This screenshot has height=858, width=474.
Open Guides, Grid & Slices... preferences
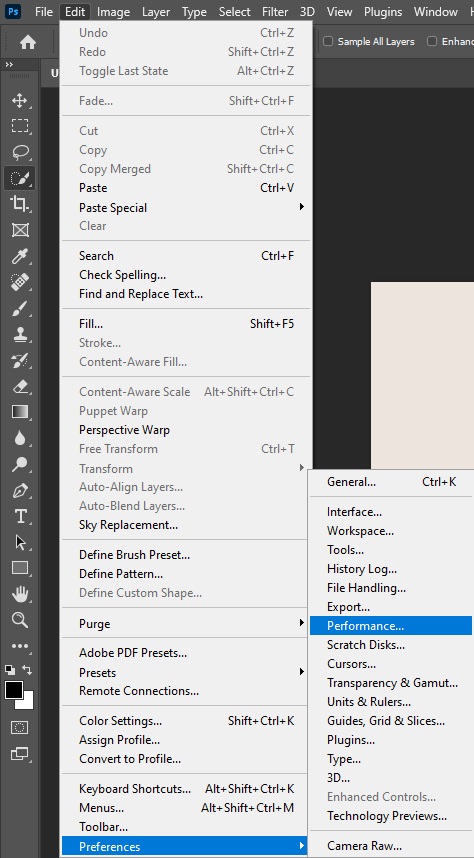click(x=391, y=721)
